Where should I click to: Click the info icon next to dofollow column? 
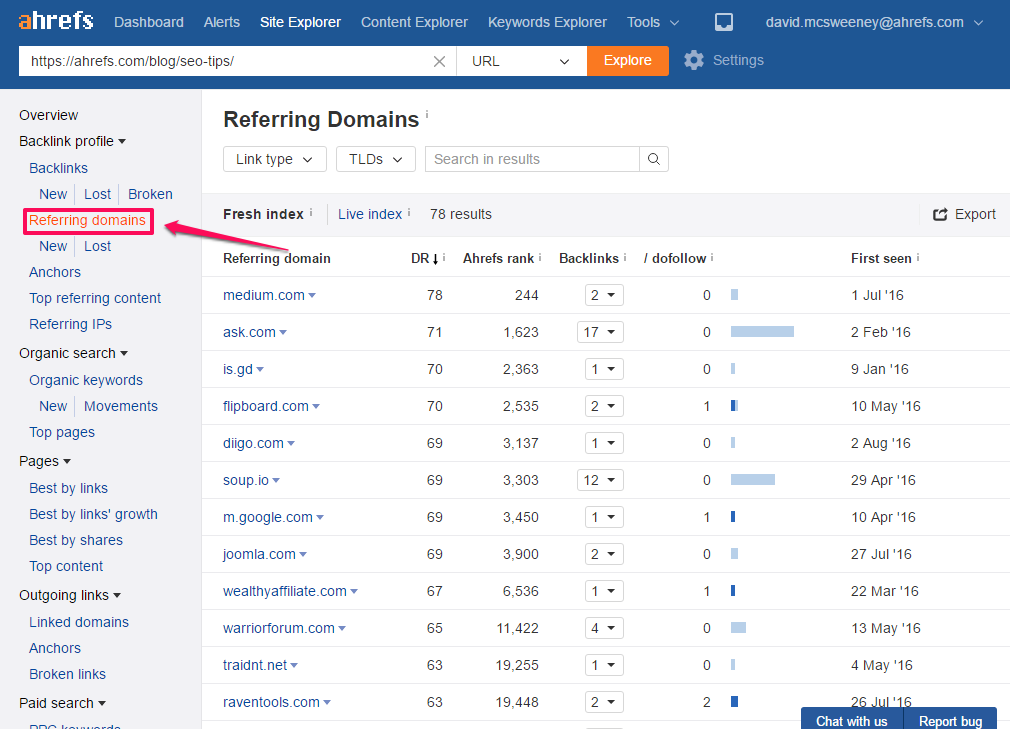tap(712, 257)
